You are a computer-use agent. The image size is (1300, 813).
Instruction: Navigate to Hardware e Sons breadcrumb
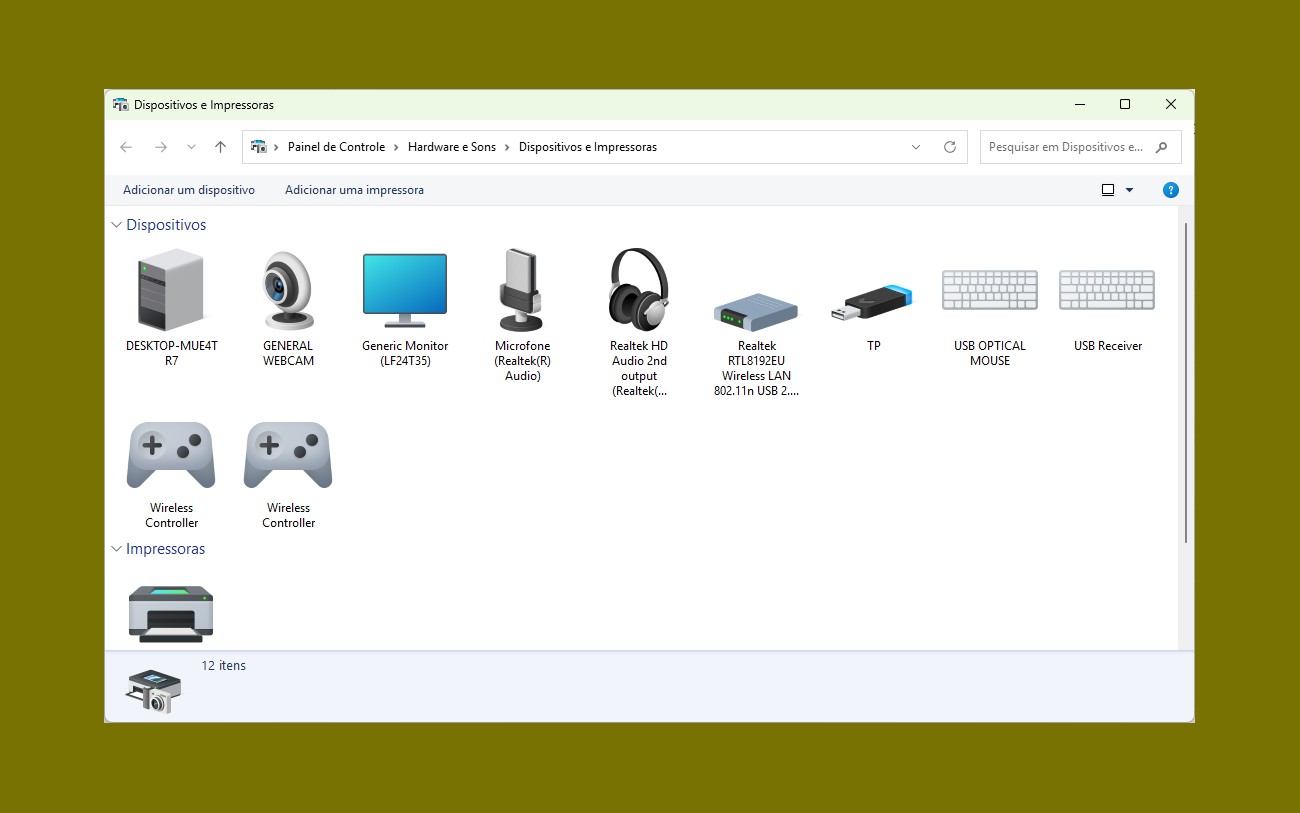pos(452,146)
